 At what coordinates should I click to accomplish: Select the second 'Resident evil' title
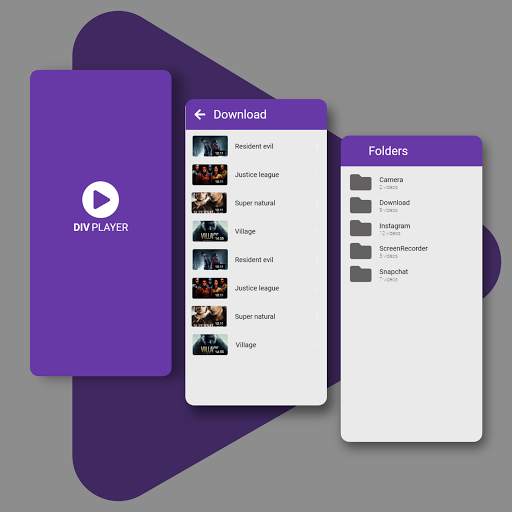(x=254, y=260)
